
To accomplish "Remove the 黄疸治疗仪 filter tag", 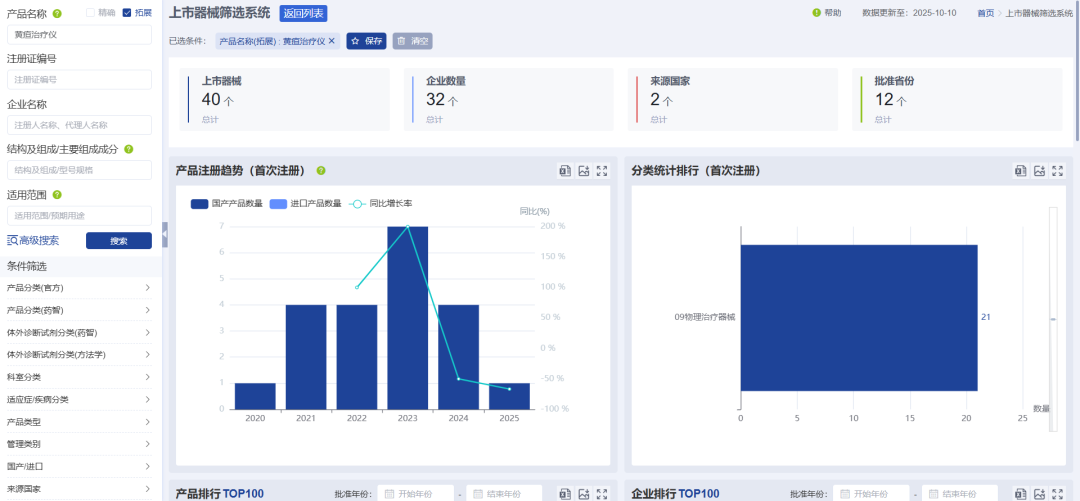I will tap(331, 41).
